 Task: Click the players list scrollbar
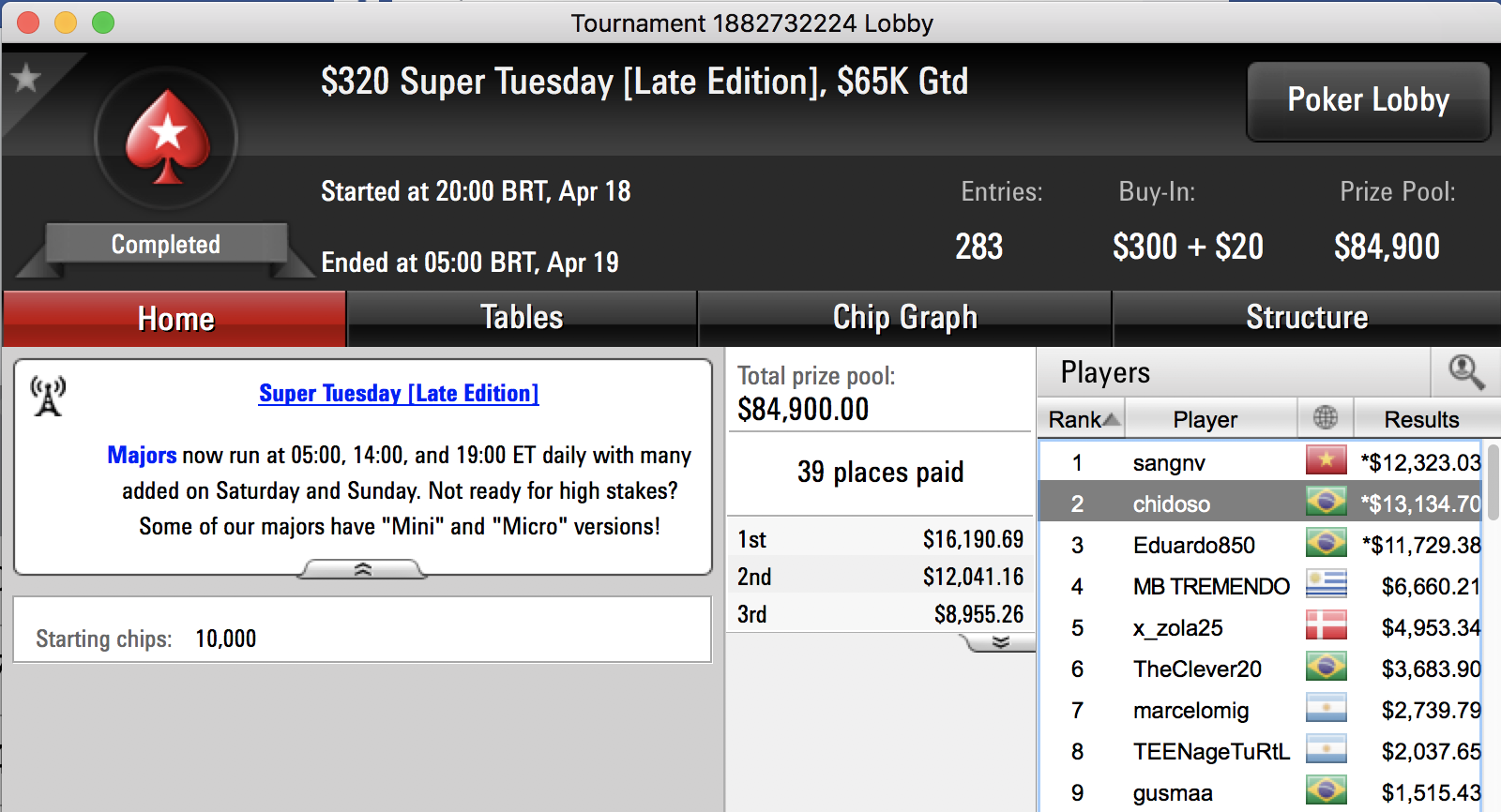click(1493, 481)
